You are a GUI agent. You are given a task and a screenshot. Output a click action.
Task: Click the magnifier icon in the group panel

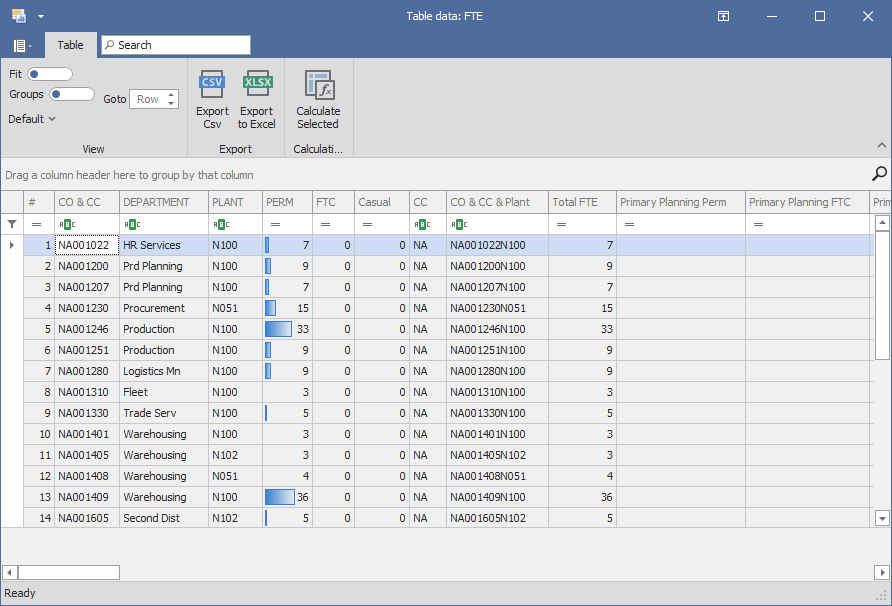tap(879, 174)
